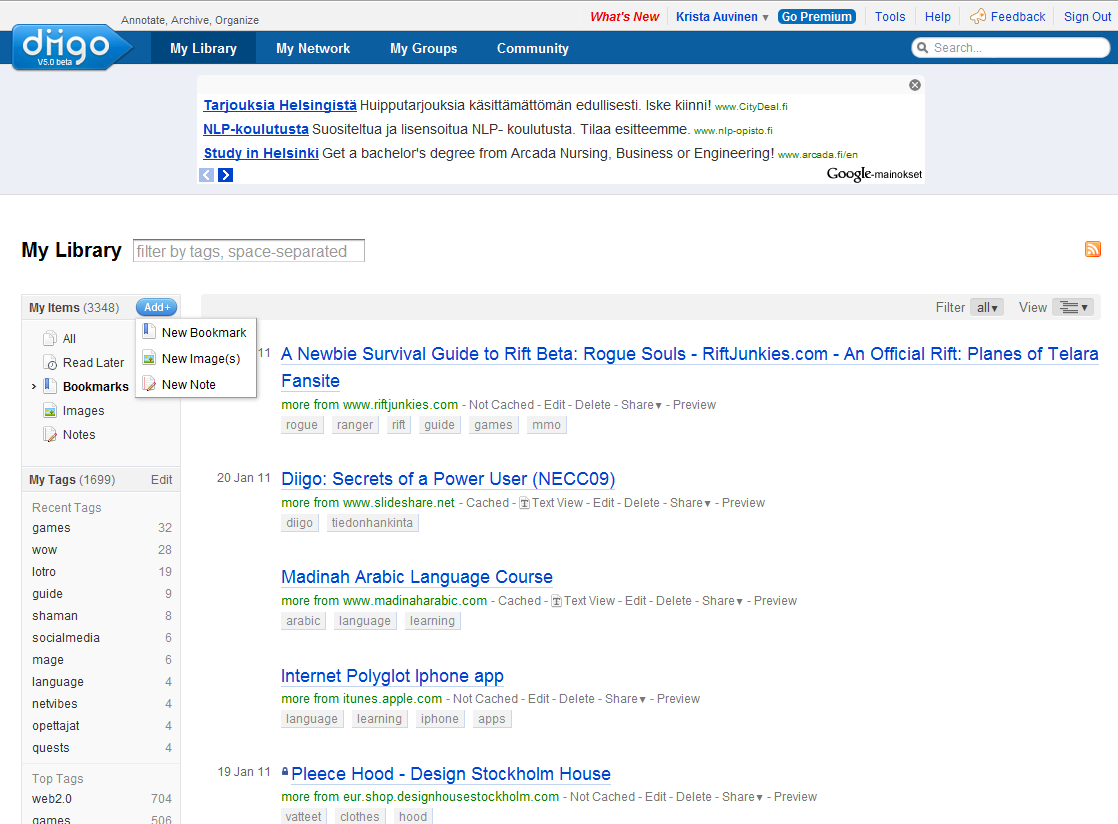Filter by the shaman recent tag
This screenshot has width=1118, height=824.
pos(55,616)
